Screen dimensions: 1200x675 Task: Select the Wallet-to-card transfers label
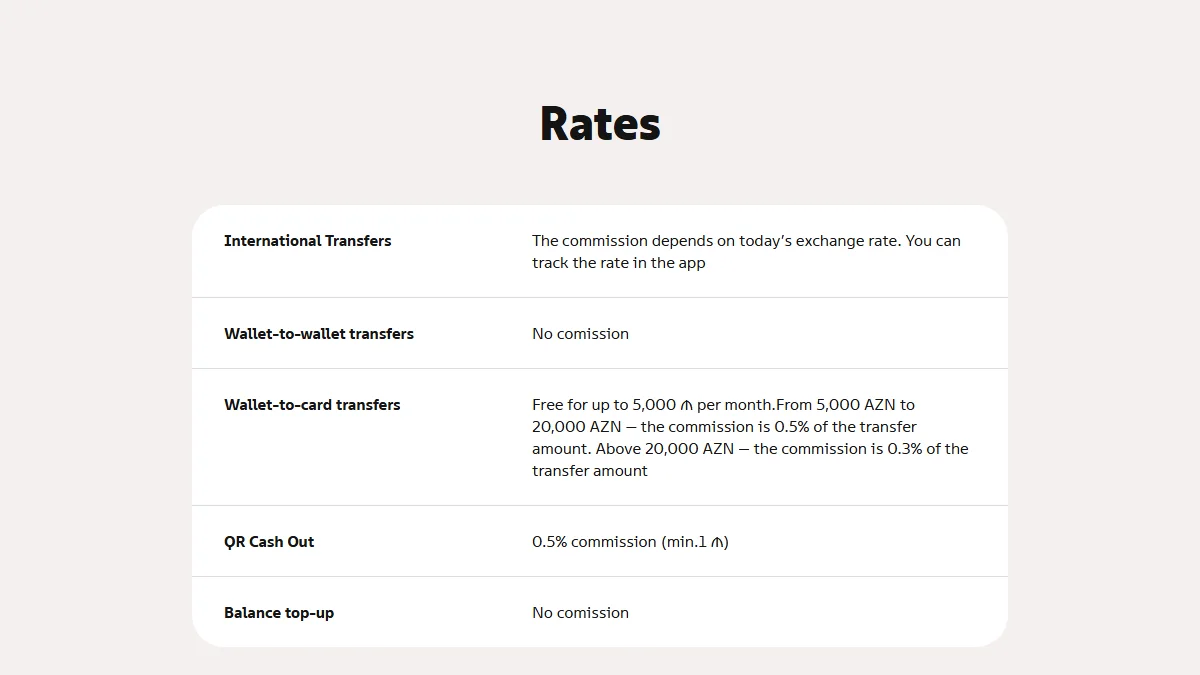[x=312, y=405]
